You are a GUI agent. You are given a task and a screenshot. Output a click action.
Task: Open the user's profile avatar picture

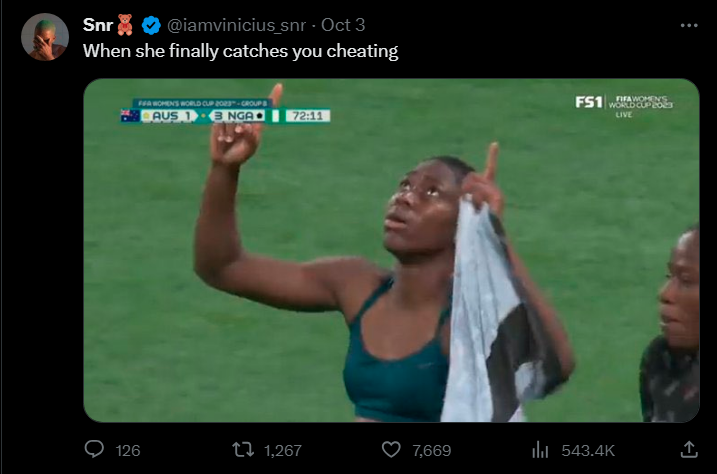[x=45, y=37]
